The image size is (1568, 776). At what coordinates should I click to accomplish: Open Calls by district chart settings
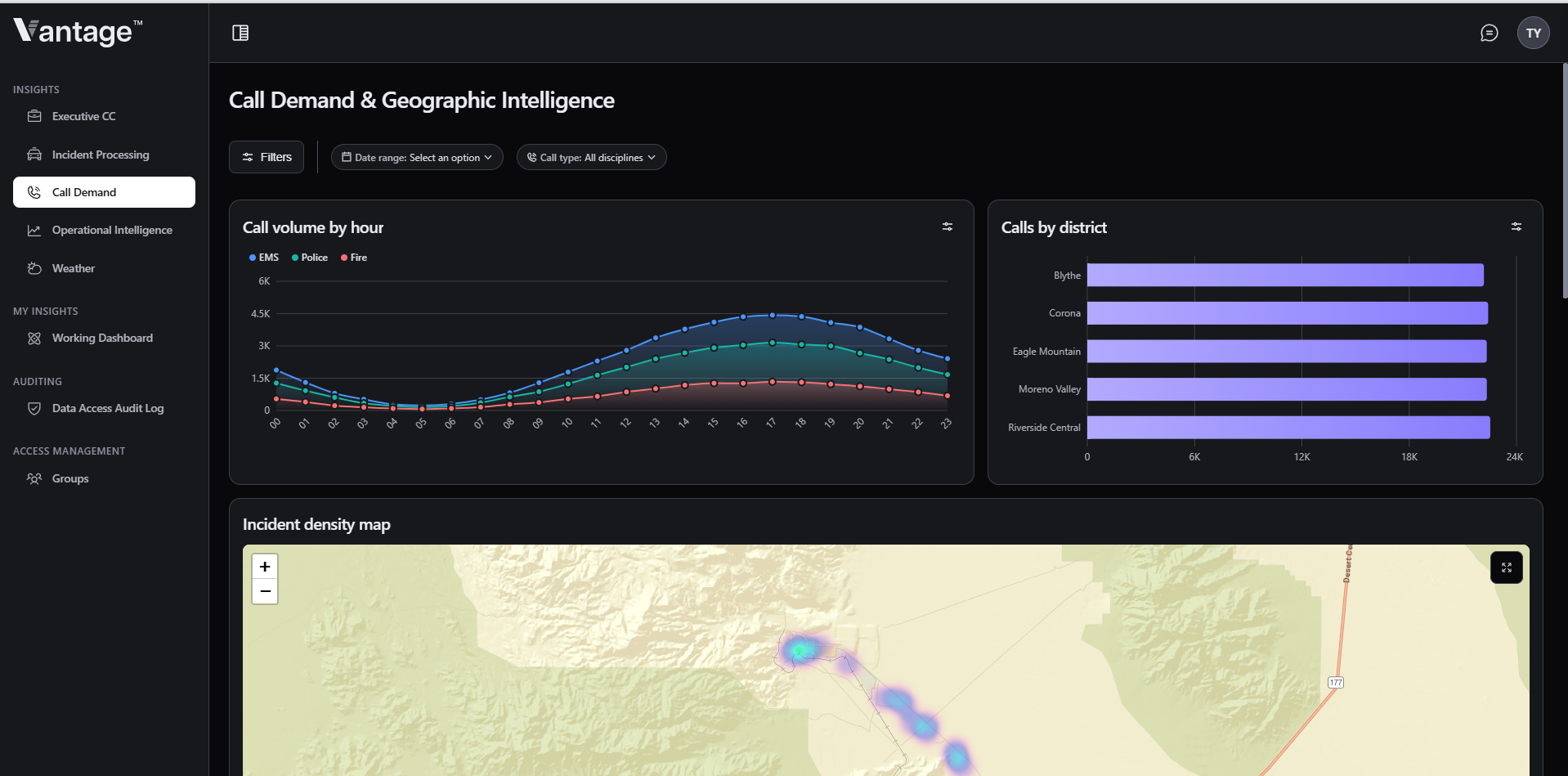click(x=1516, y=227)
